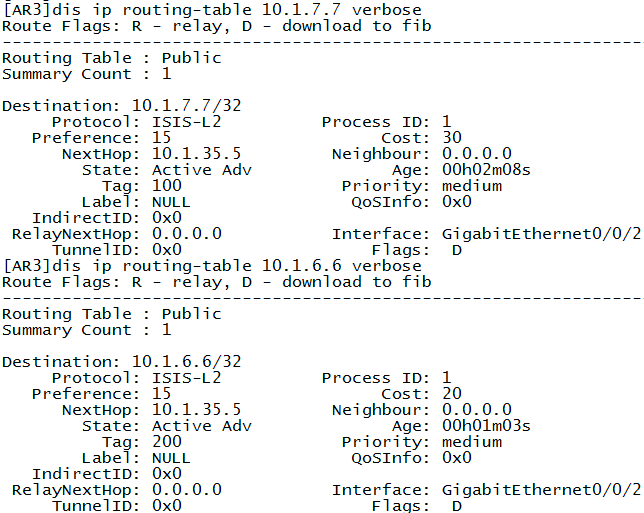The image size is (644, 513).
Task: Click first GigabitEthernet0/0/2 interface value
Action: 541,234
